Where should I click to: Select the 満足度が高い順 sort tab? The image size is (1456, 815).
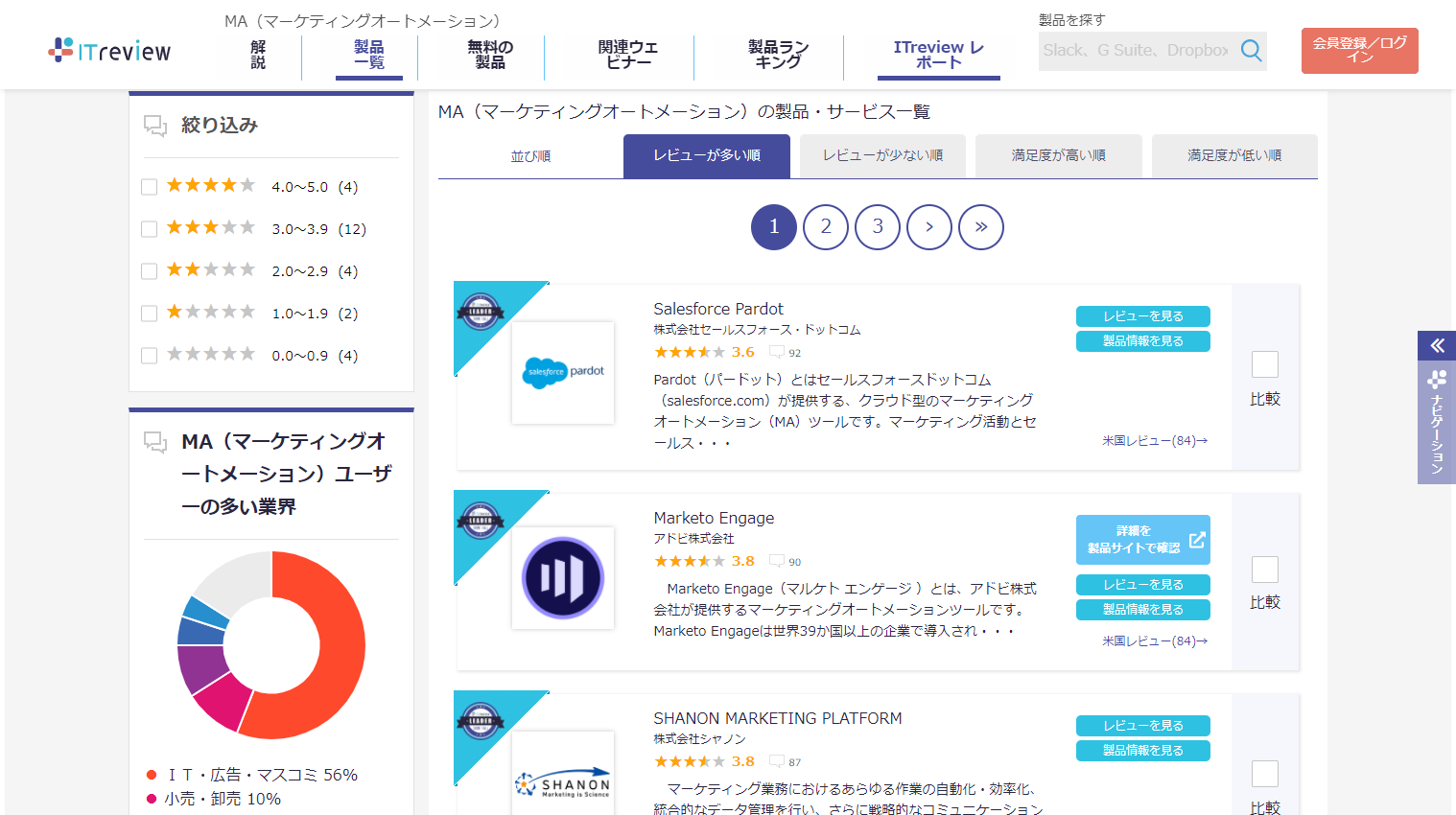(x=1059, y=155)
